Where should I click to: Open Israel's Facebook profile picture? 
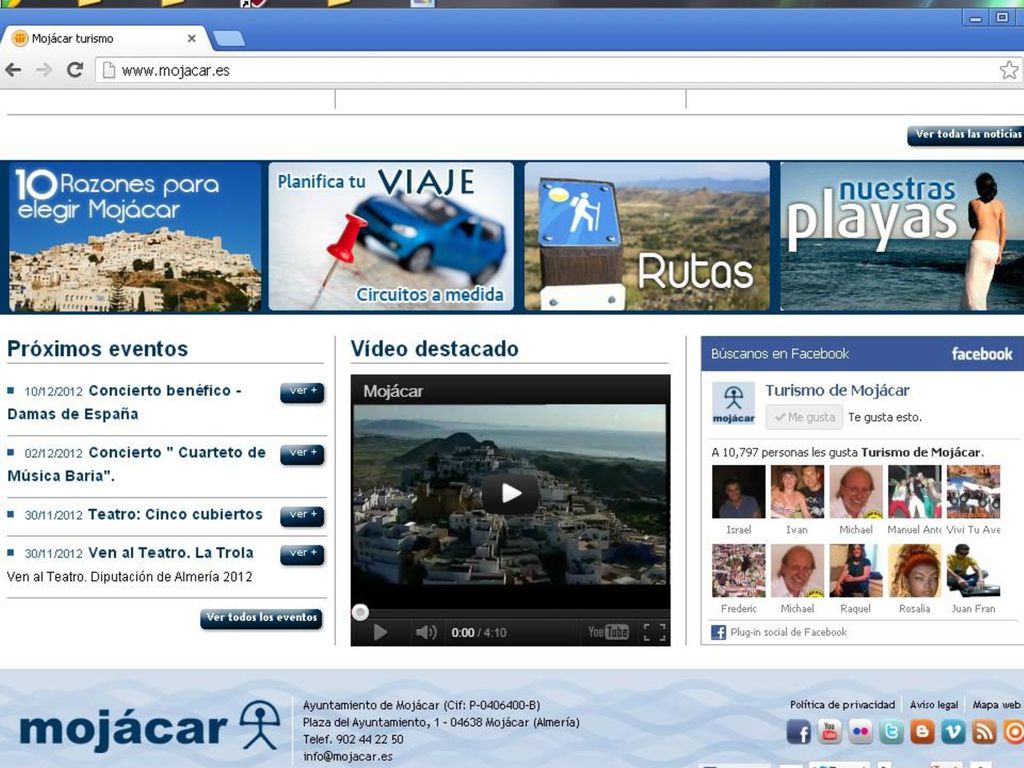point(739,492)
